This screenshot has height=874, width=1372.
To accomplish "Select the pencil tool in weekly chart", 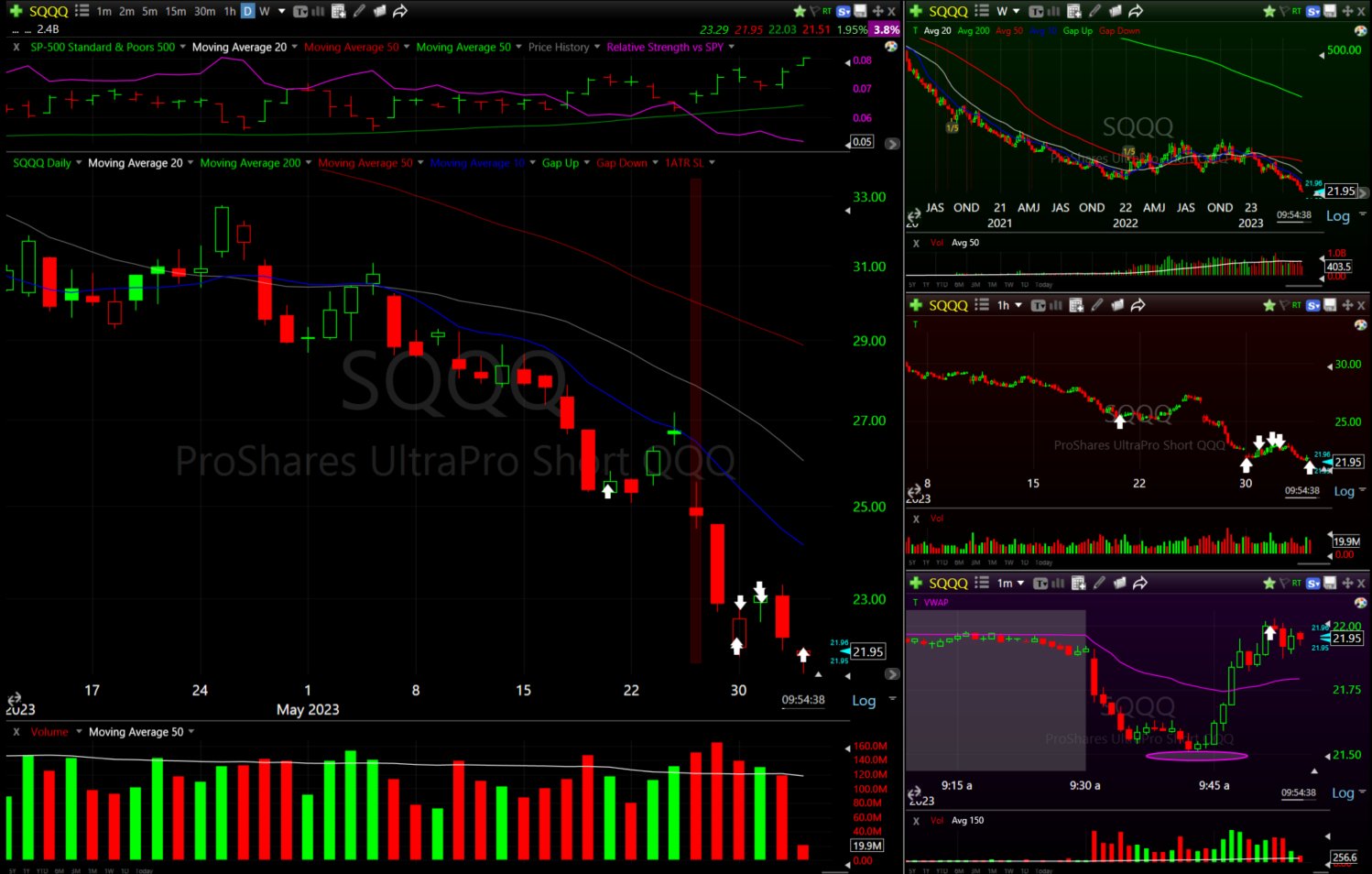I will point(1094,11).
